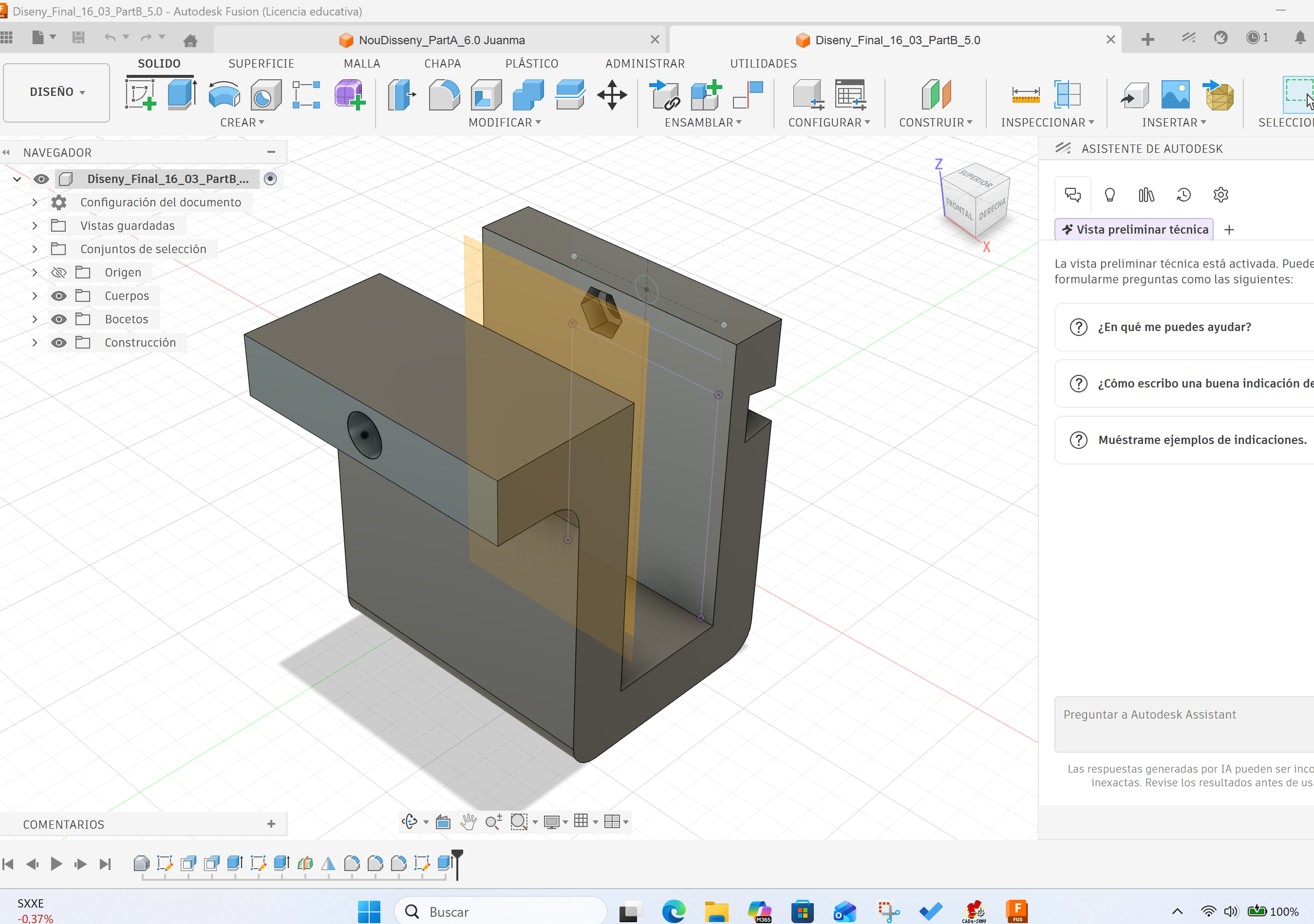The height and width of the screenshot is (924, 1314).
Task: Open Microsoft Edge from taskbar
Action: coord(673,911)
